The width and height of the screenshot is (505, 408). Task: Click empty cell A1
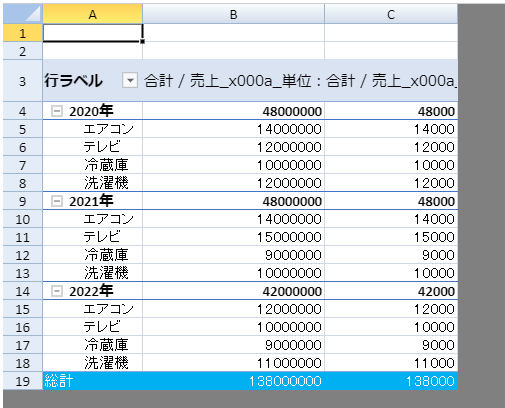pos(93,33)
